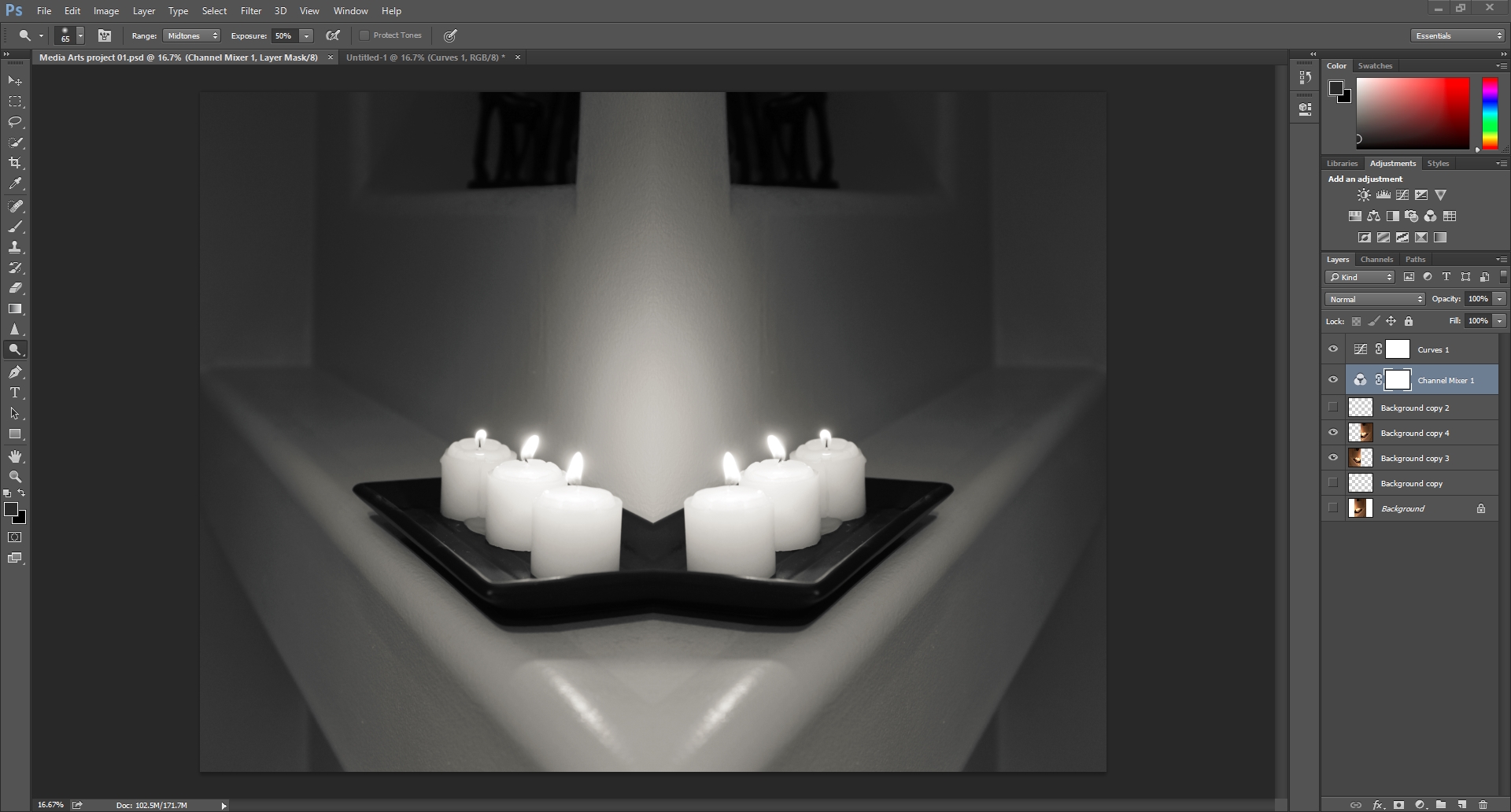Viewport: 1511px width, 812px height.
Task: Open the Range Midtones dropdown
Action: pyautogui.click(x=192, y=35)
